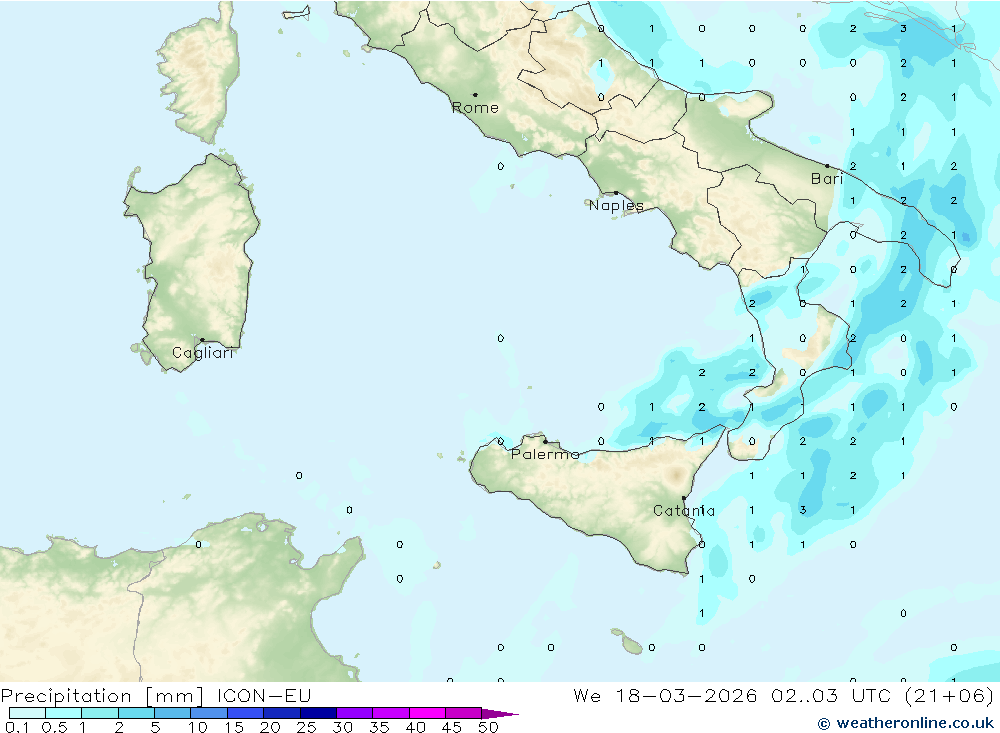Click the Naples city label
The image size is (1000, 733).
pyautogui.click(x=616, y=205)
